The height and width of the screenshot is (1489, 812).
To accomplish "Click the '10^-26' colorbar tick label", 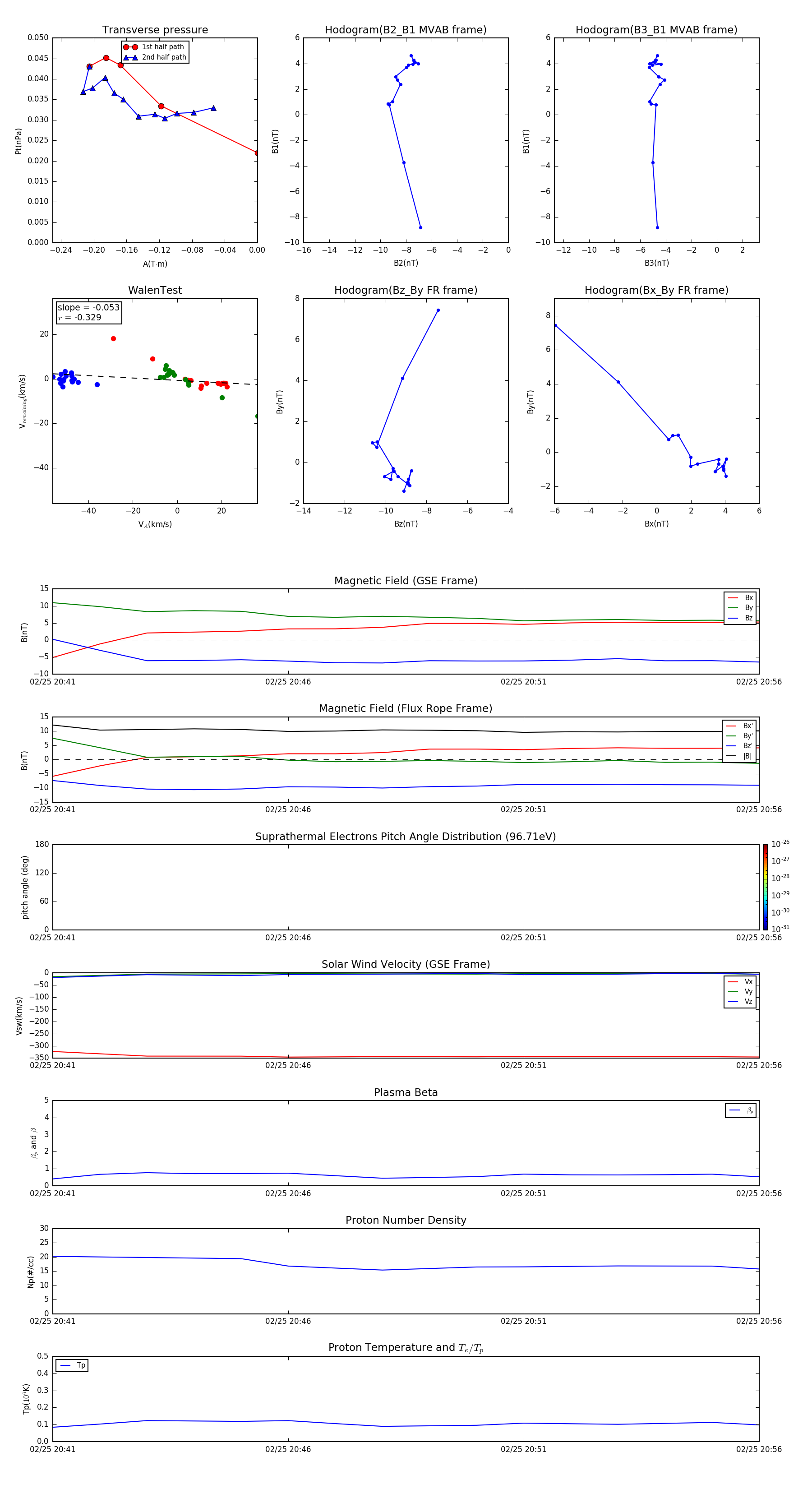I will [780, 844].
